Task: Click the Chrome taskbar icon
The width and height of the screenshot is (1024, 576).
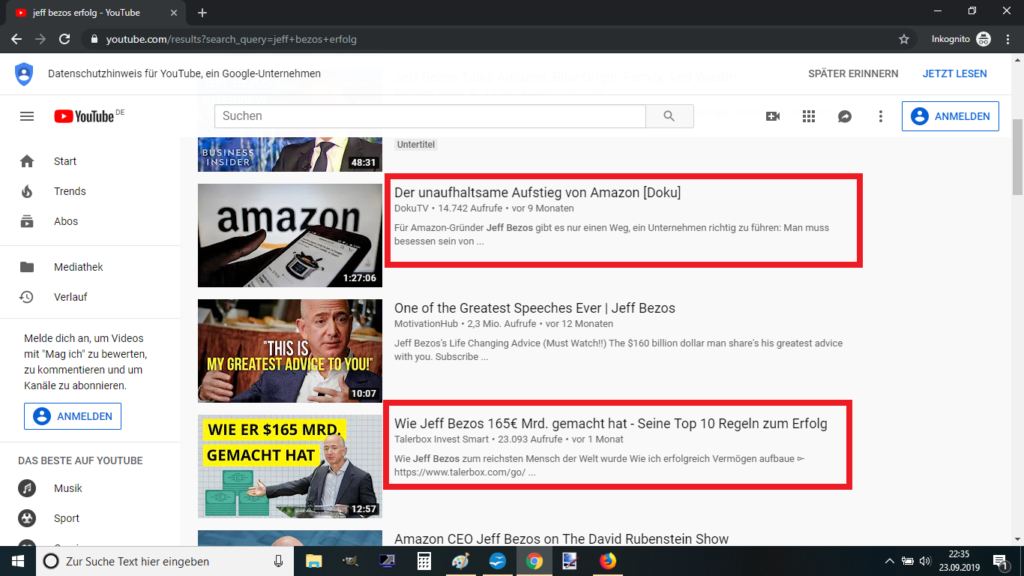Action: tap(534, 561)
